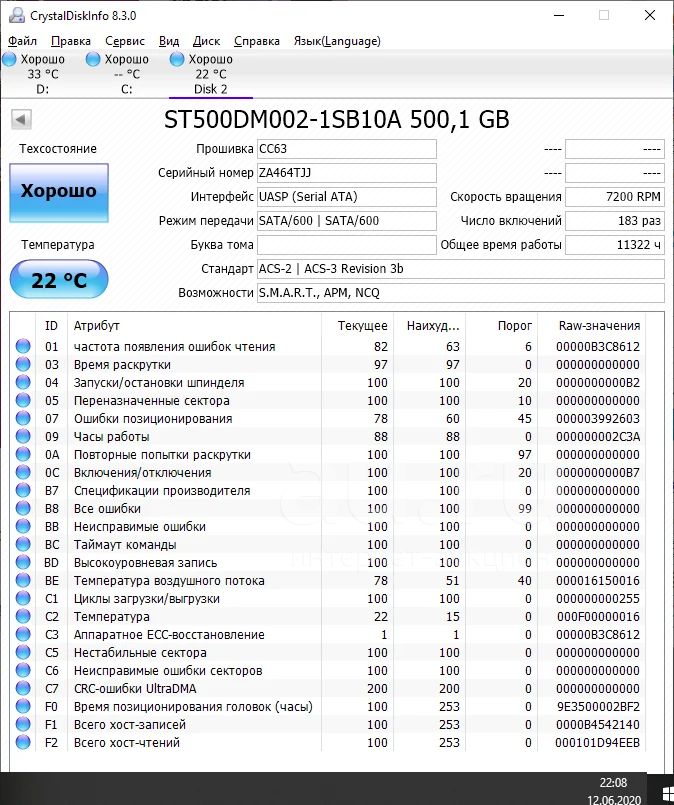Select the Неисправимые ошибки секторов row
This screenshot has width=674, height=805.
click(x=328, y=670)
